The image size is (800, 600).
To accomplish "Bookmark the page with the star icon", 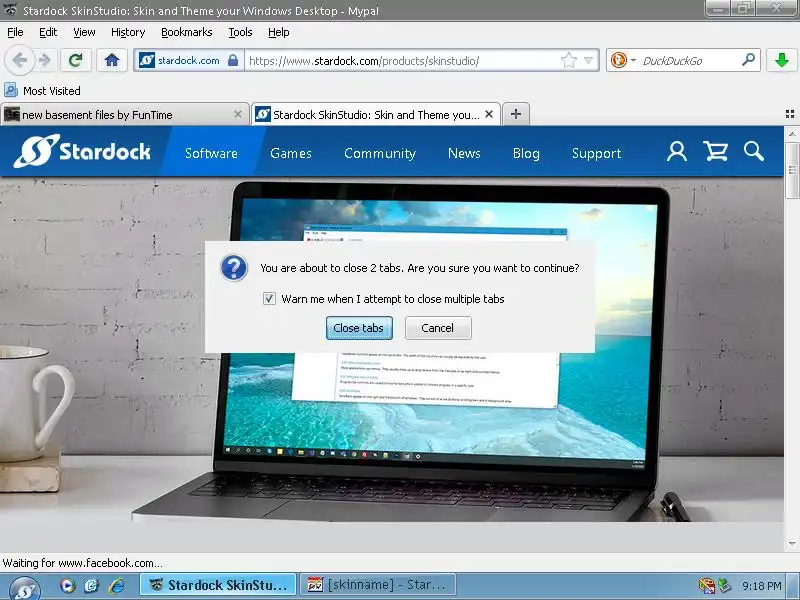I will (569, 61).
